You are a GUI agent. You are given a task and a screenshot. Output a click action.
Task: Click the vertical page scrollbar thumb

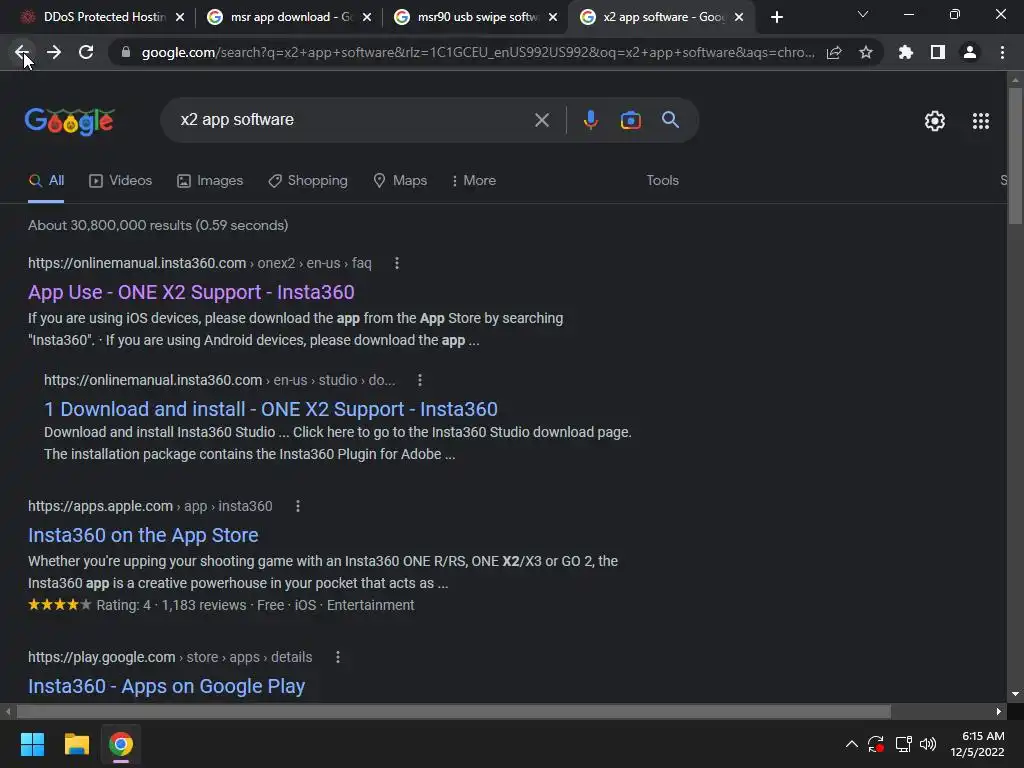(1015, 155)
